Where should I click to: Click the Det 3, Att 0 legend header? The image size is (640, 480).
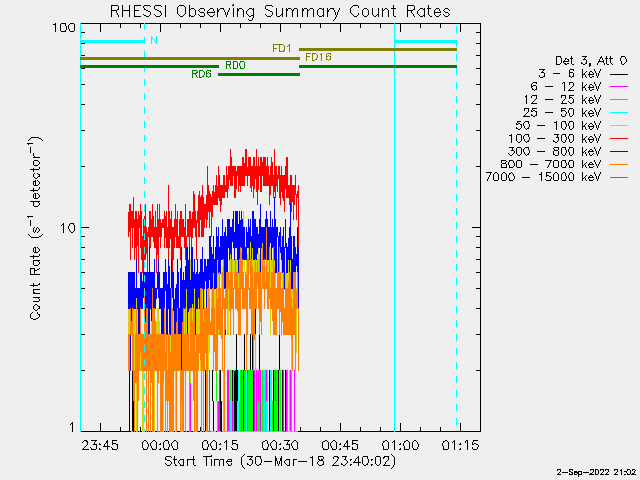[x=591, y=61]
